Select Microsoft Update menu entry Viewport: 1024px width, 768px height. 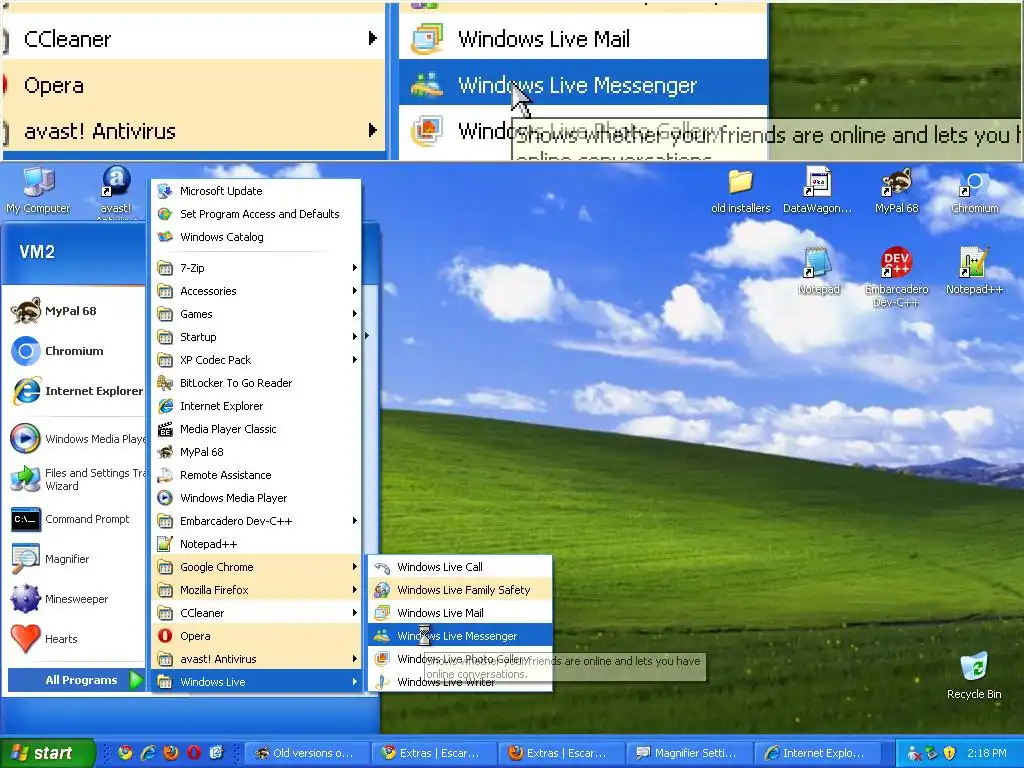pos(257,191)
